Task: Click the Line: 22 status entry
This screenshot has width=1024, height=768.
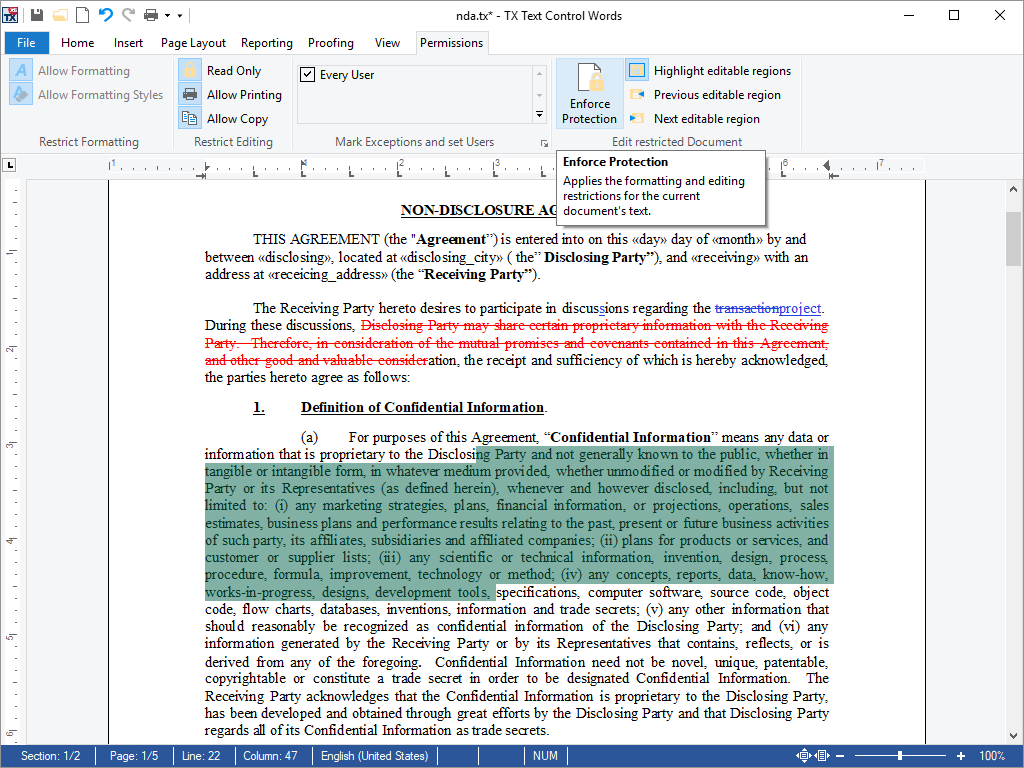Action: click(x=201, y=756)
